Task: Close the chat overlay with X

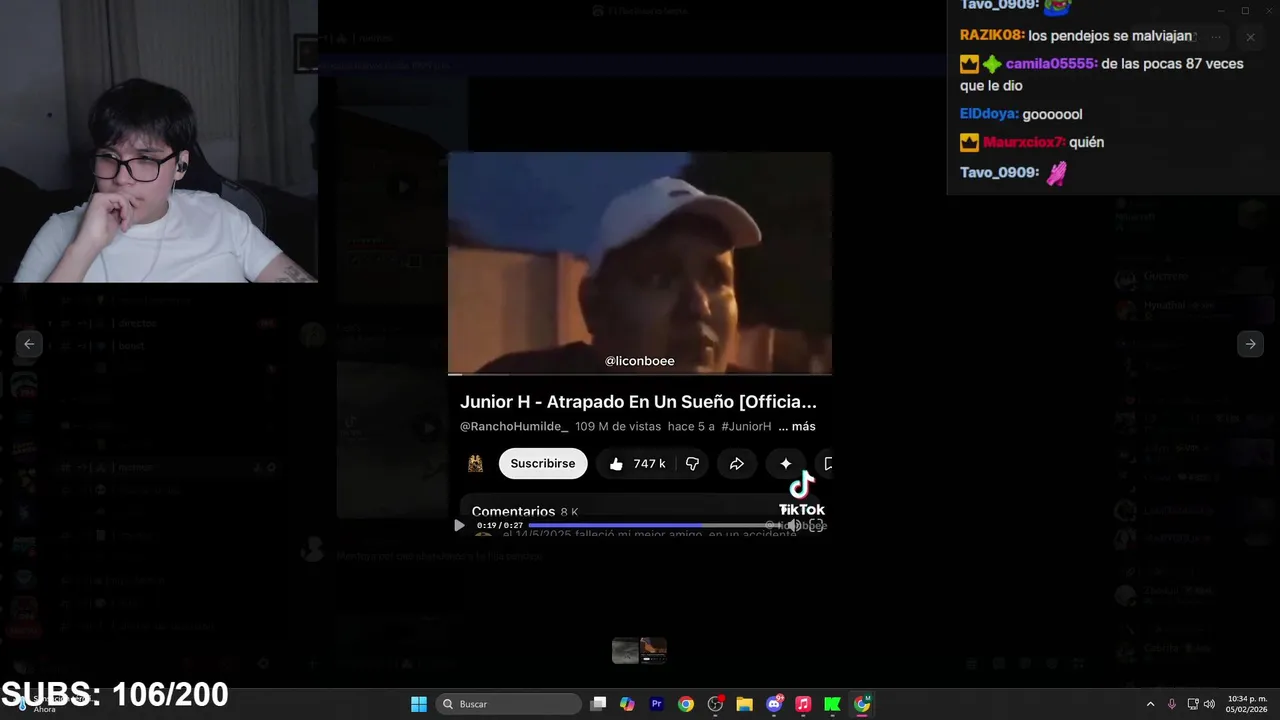Action: pos(1250,37)
